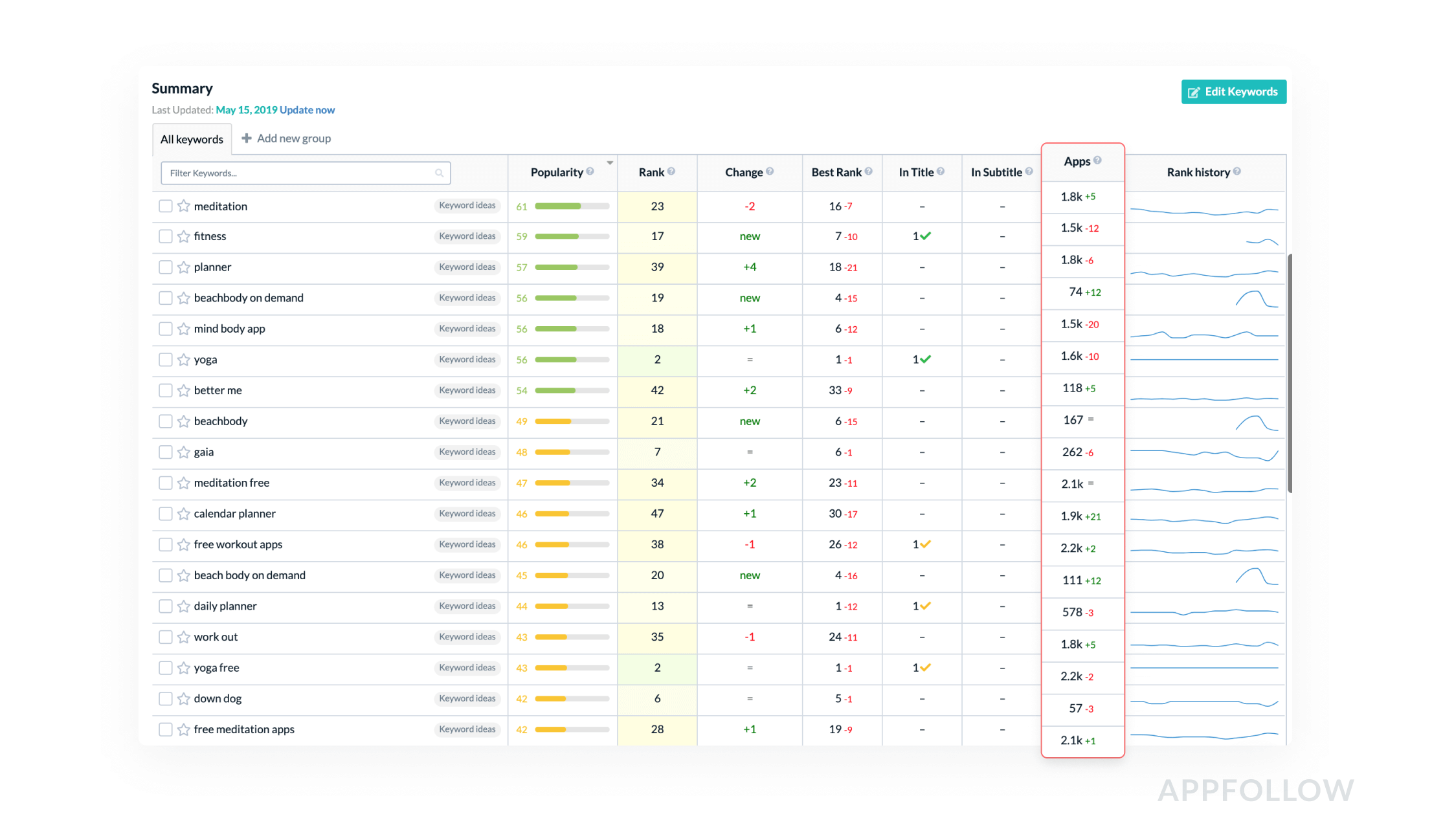Tick the checkbox for fitness keyword
1432x840 pixels.
pos(166,236)
